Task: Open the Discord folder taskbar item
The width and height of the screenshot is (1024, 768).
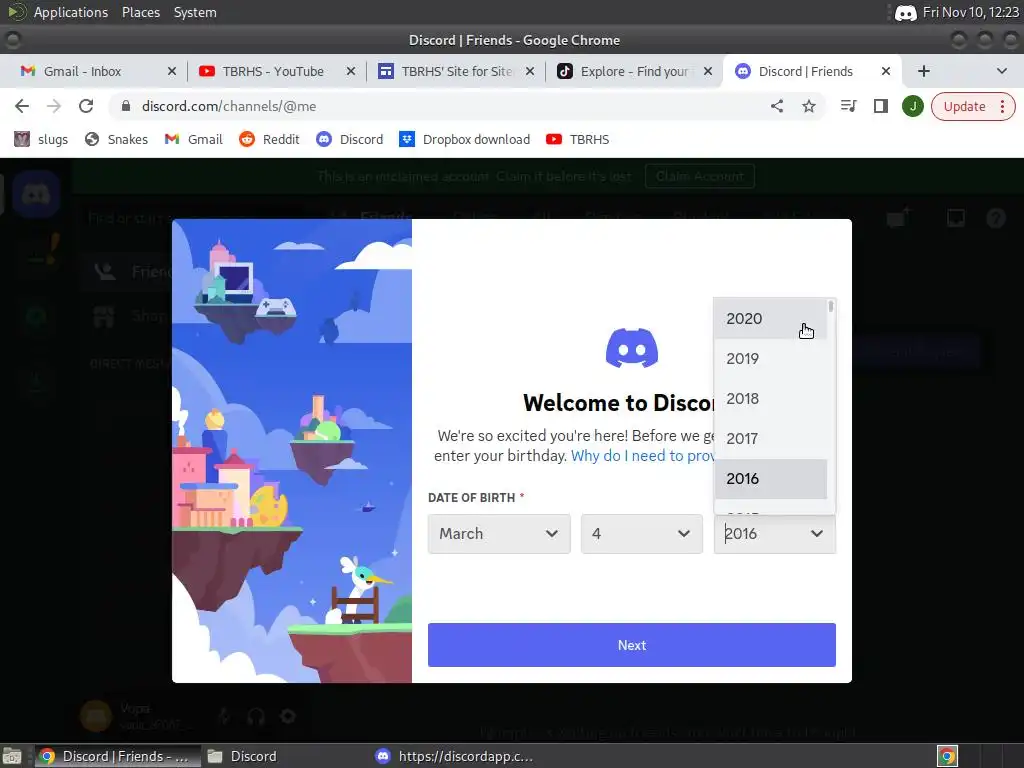Action: point(242,756)
